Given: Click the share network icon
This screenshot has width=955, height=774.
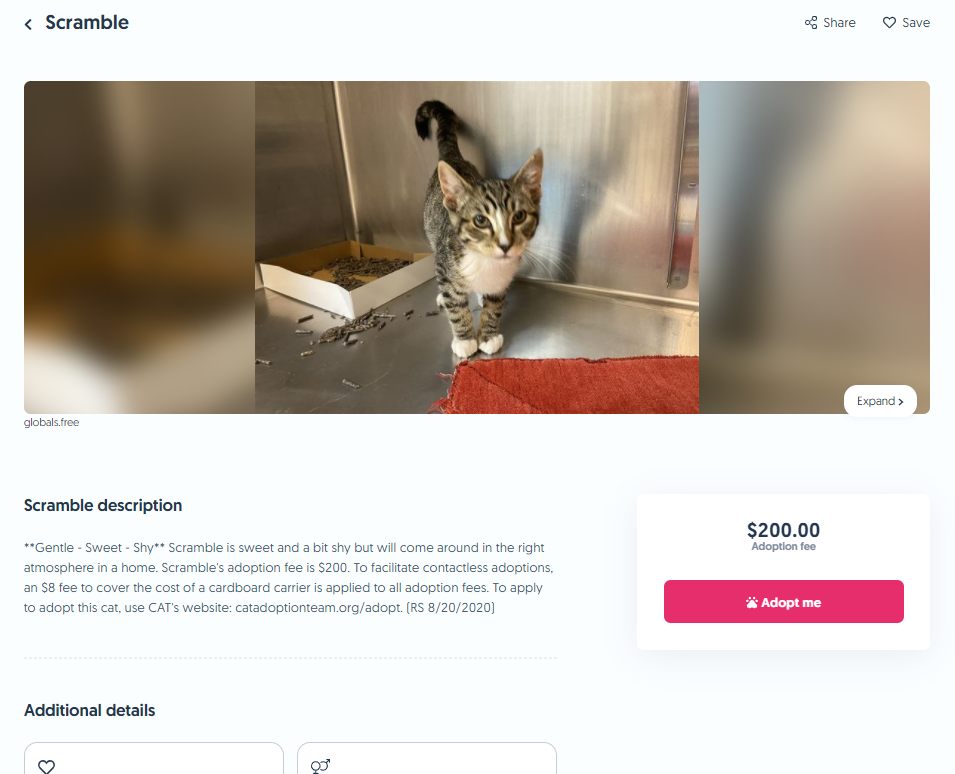Looking at the screenshot, I should pos(811,23).
